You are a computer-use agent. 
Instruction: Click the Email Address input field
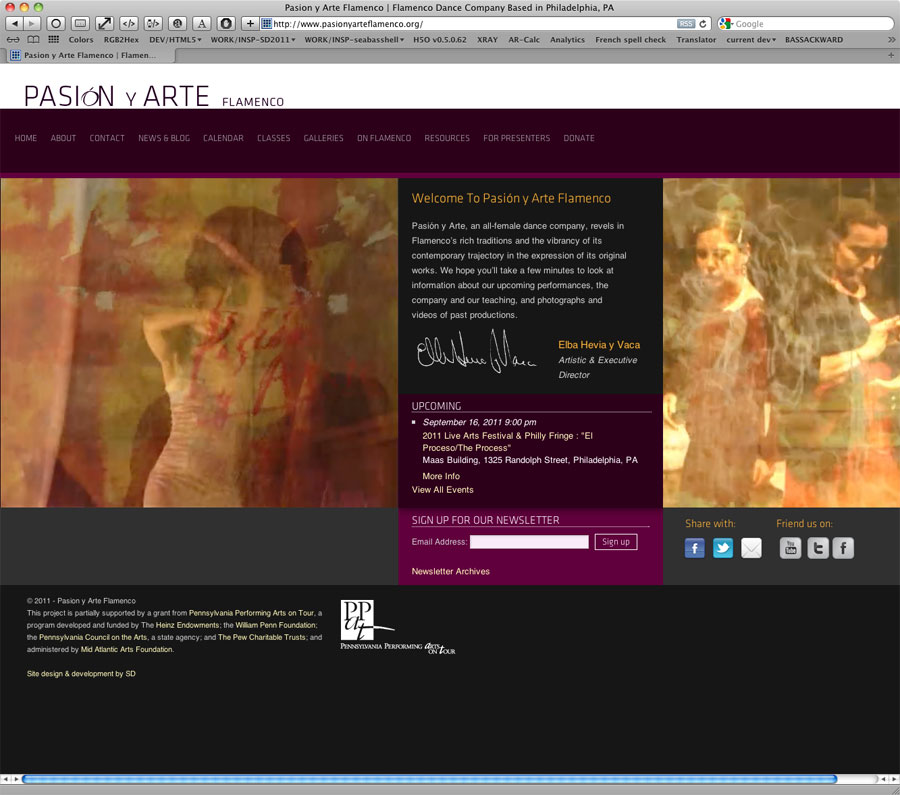click(x=529, y=542)
